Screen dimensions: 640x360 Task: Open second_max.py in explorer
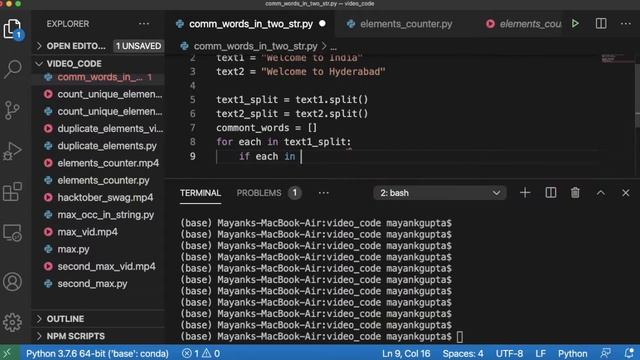point(98,283)
